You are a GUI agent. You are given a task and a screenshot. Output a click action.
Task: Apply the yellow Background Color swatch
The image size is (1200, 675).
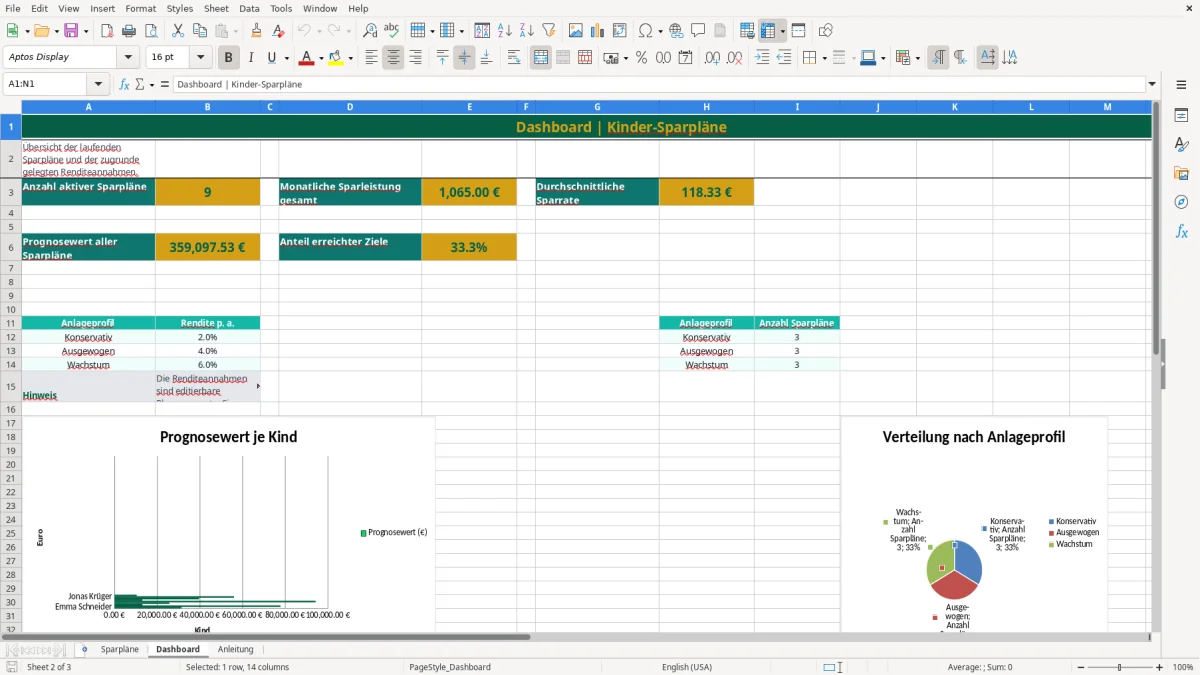click(x=336, y=58)
